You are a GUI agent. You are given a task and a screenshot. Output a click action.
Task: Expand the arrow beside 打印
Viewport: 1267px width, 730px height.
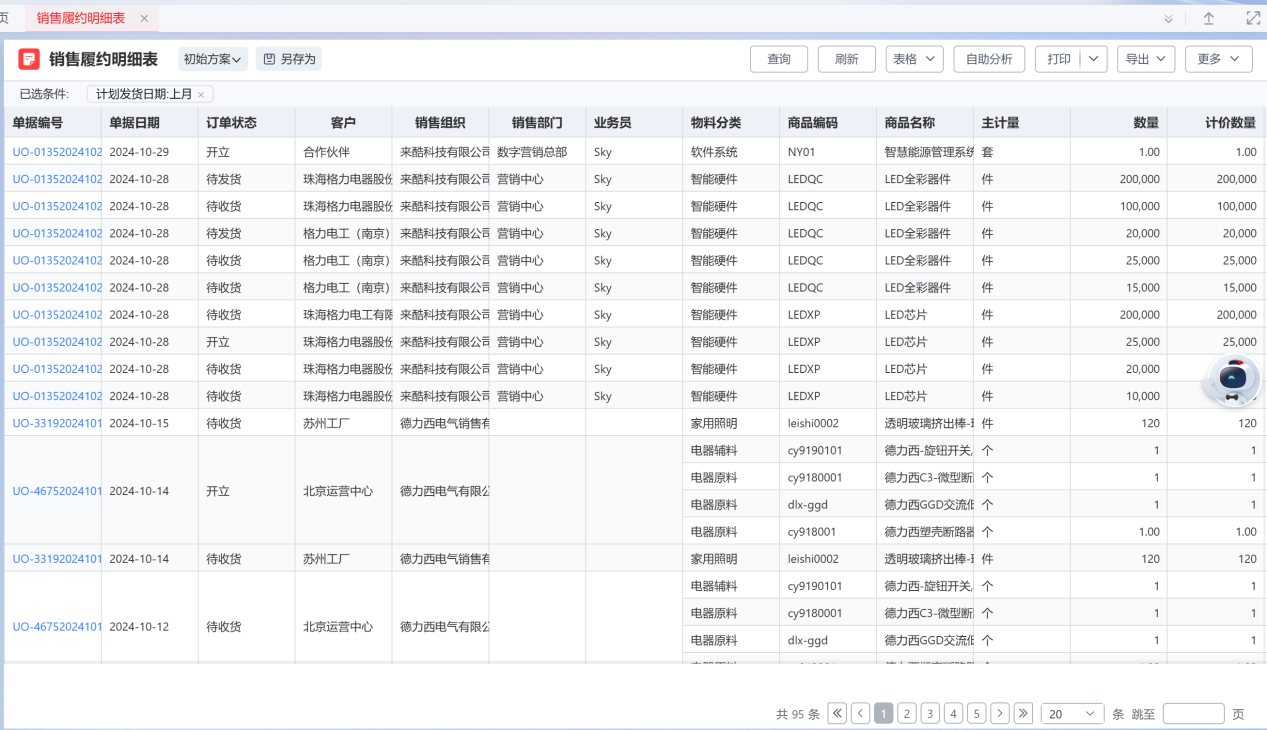click(x=1093, y=59)
